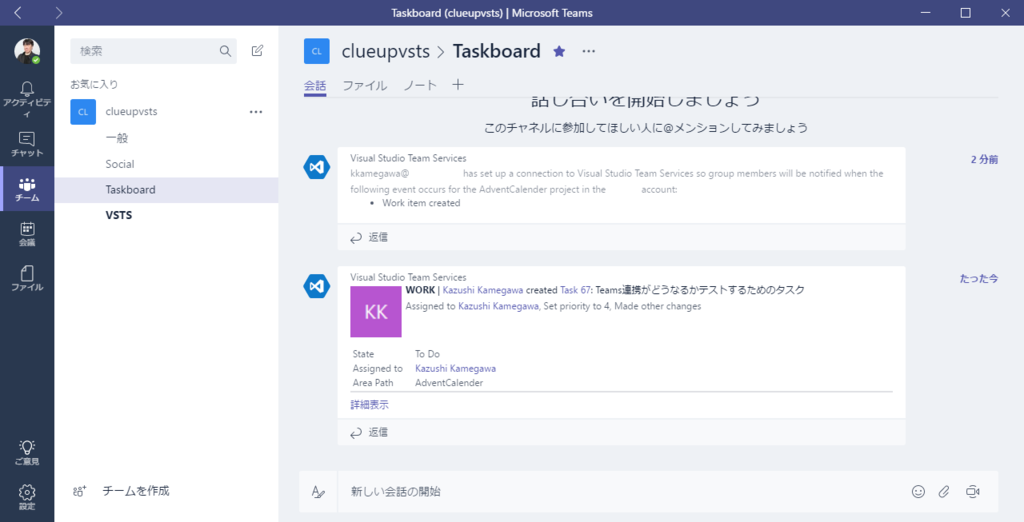The image size is (1024, 522).
Task: Open Teams (チーム) in the sidebar
Action: 27,189
